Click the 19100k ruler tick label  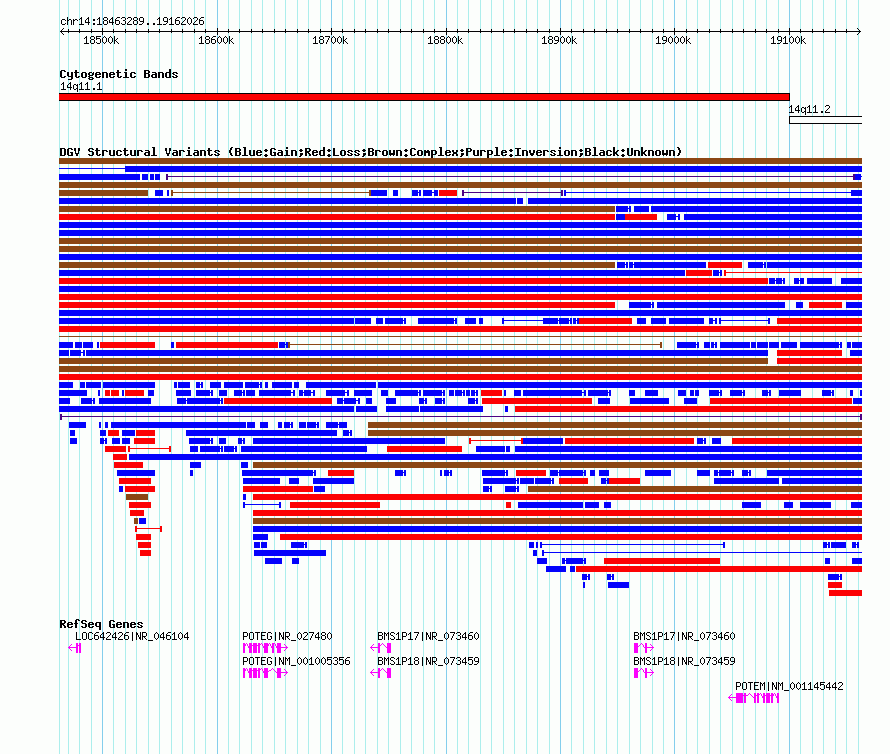(x=788, y=40)
